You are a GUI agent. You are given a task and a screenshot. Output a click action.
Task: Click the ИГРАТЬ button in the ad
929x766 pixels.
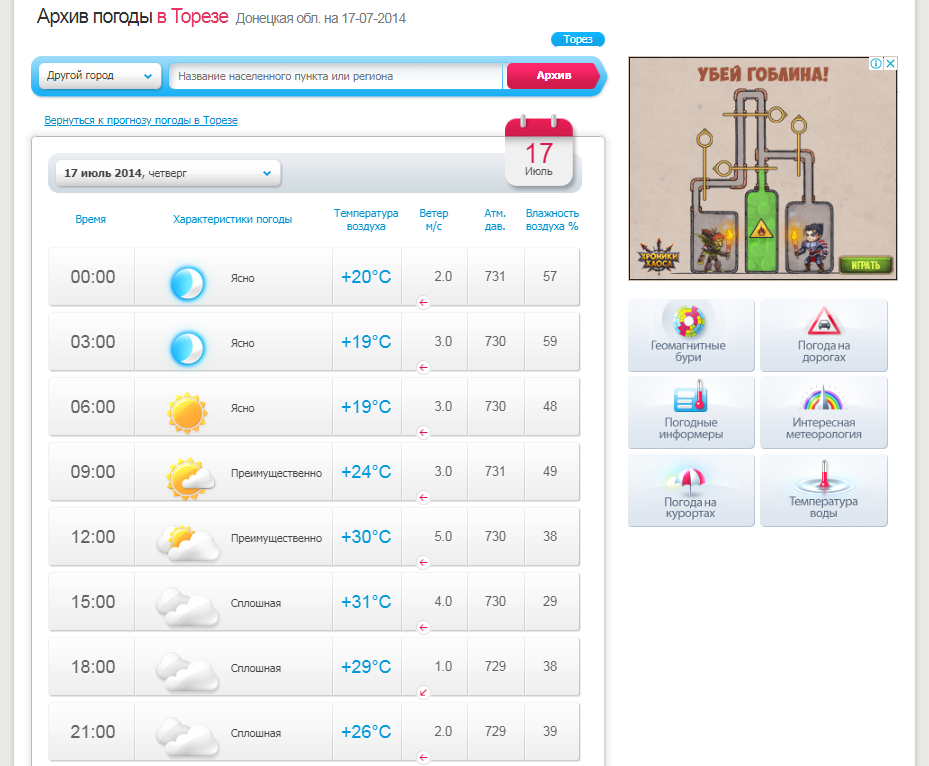[x=866, y=265]
